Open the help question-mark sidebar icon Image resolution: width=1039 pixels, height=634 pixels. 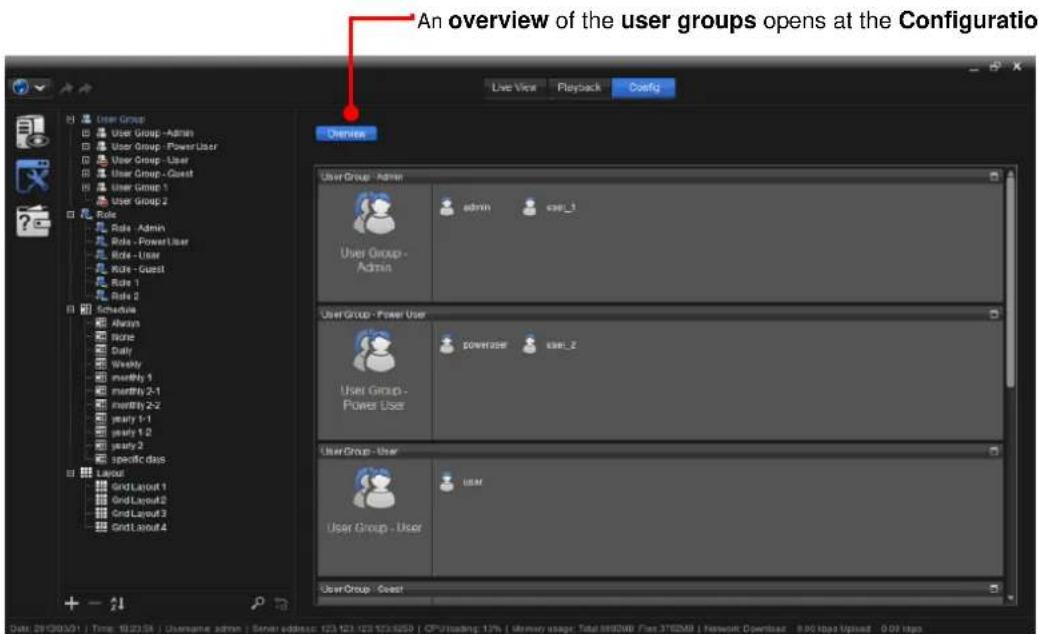coord(33,221)
